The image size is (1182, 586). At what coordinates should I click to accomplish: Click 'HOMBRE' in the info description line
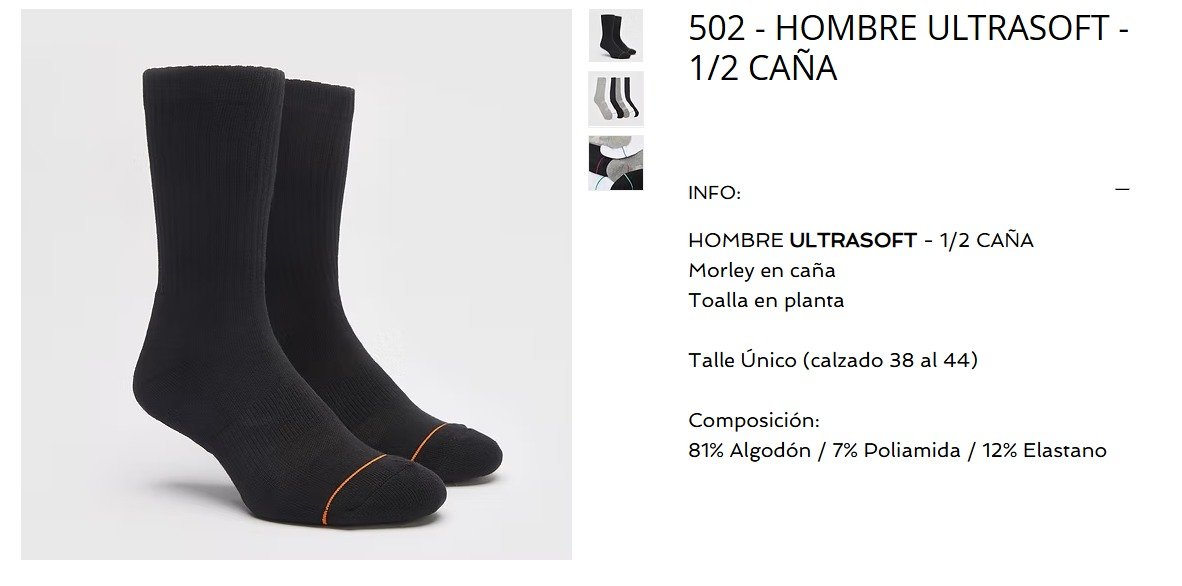[736, 241]
